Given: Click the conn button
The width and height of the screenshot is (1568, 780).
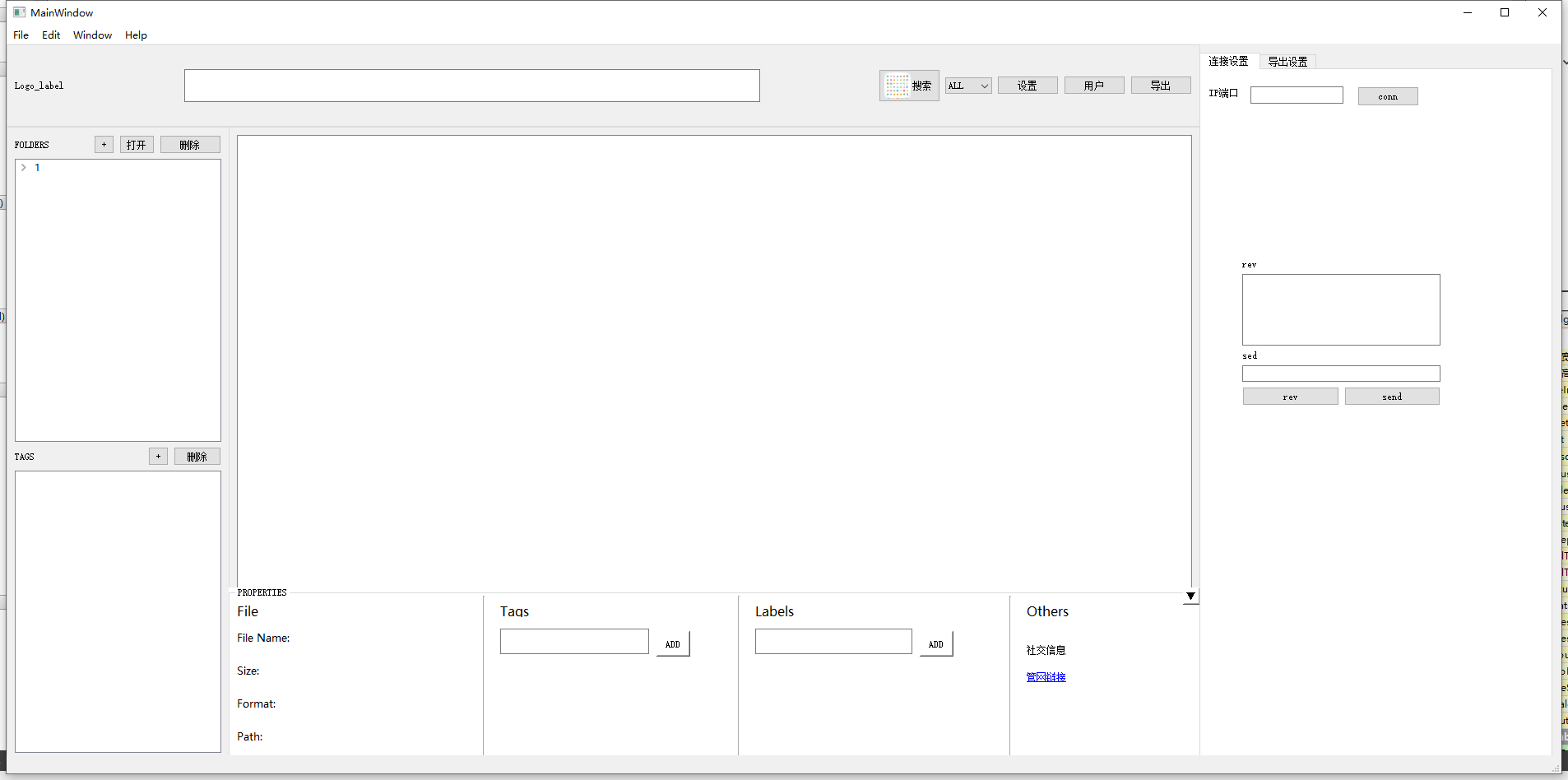Looking at the screenshot, I should [1388, 96].
